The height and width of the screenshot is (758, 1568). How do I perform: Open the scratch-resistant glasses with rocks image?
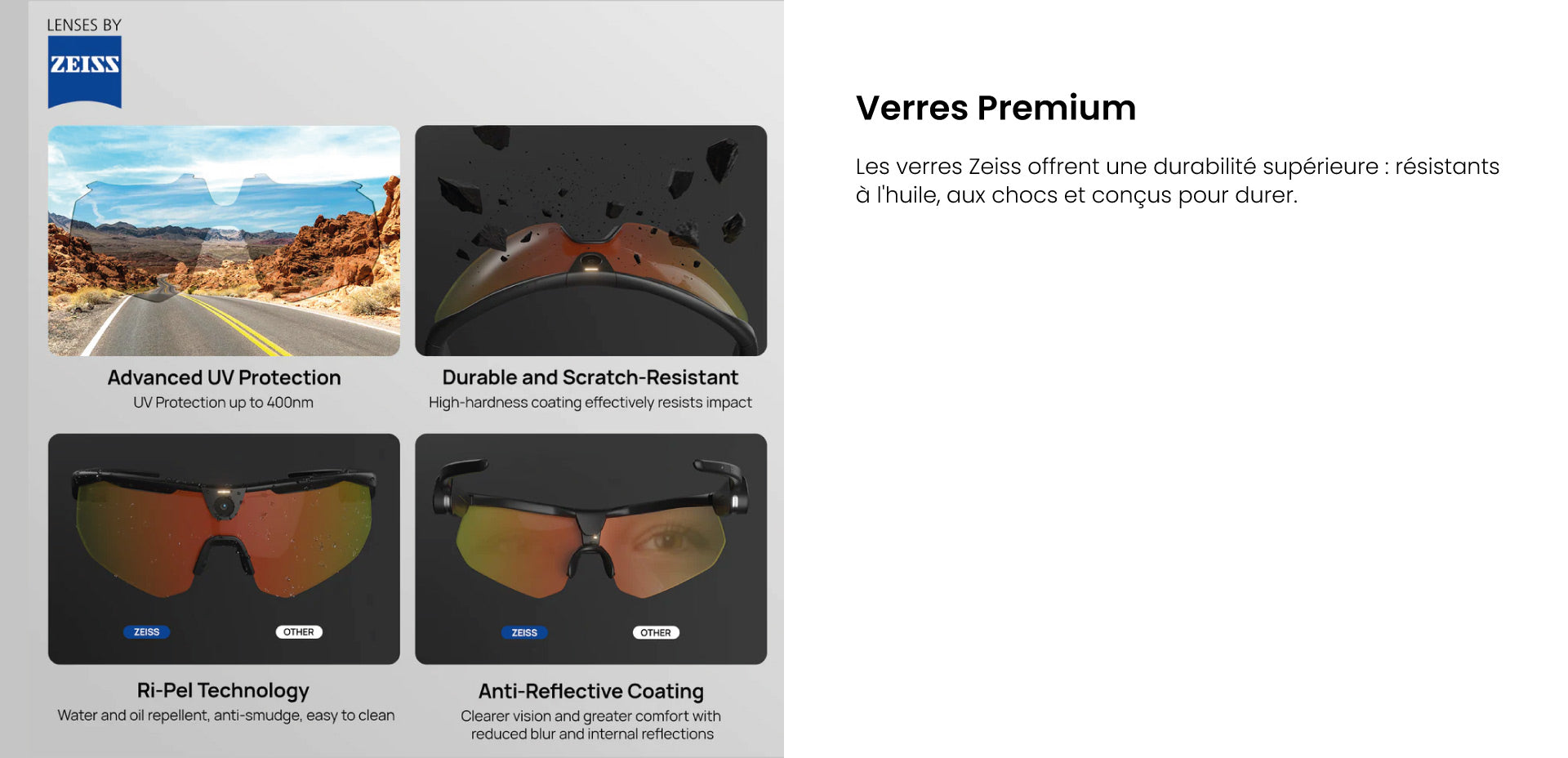(x=590, y=240)
